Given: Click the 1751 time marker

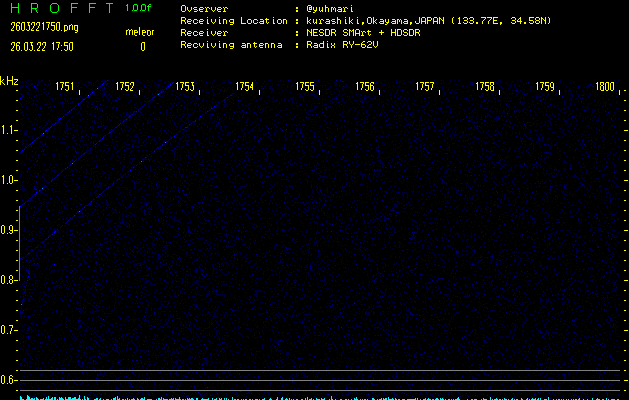Looking at the screenshot, I should [64, 88].
